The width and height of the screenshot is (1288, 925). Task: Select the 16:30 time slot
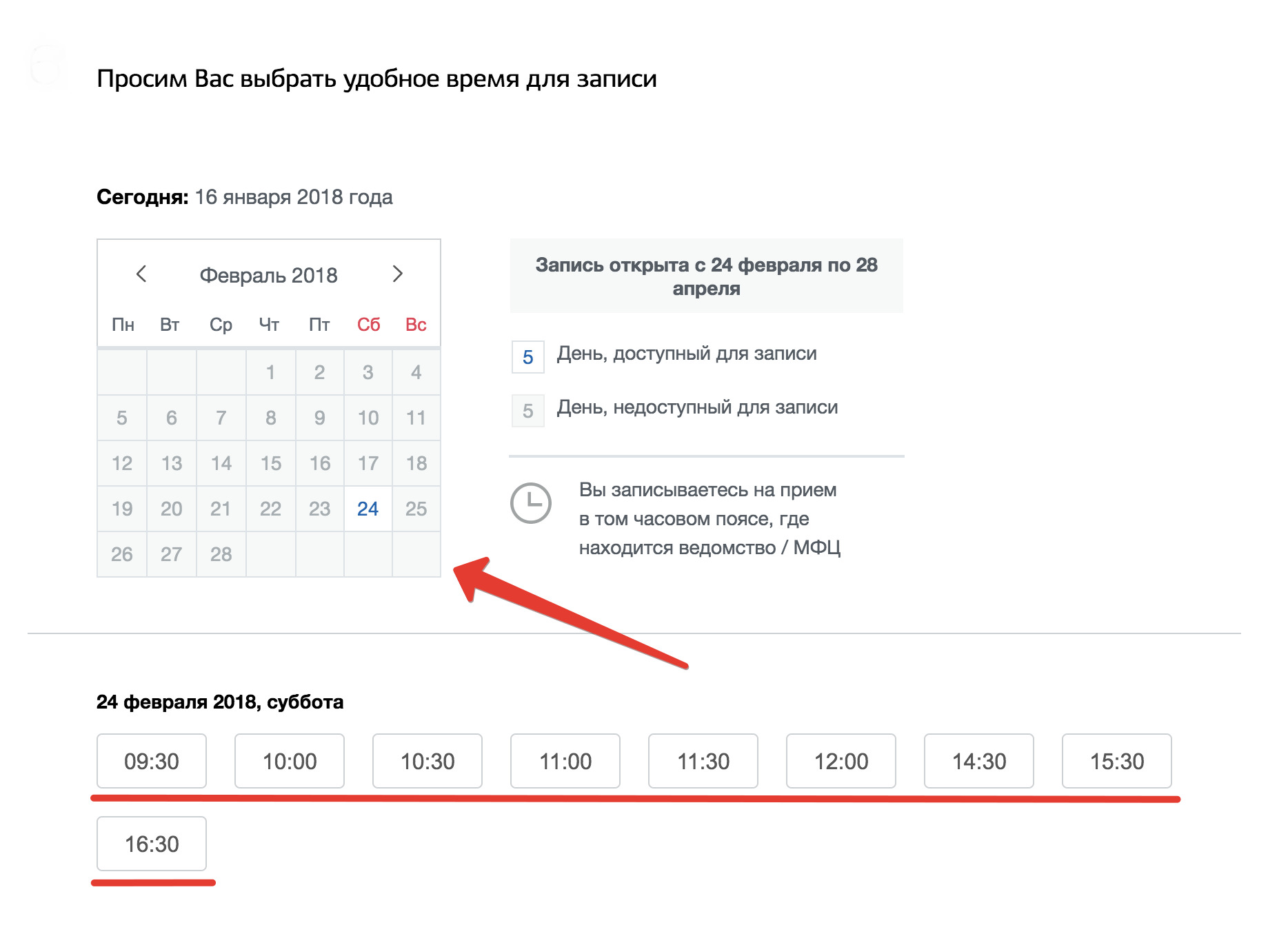[x=152, y=844]
